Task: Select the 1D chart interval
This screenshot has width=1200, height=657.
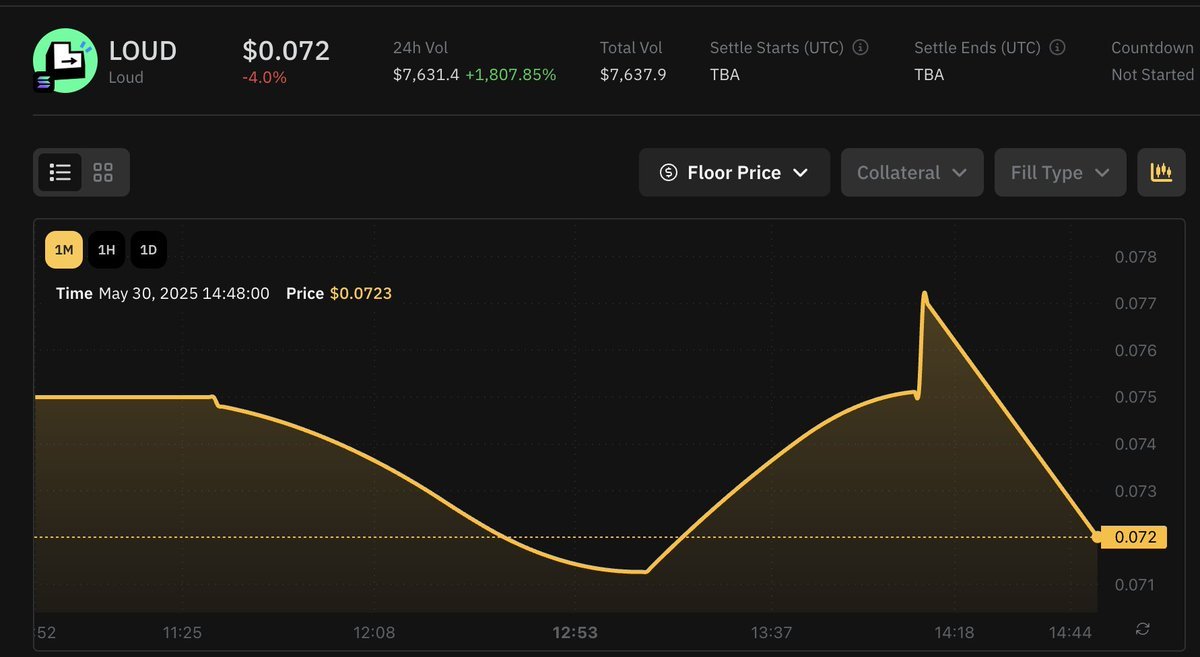Action: (148, 250)
